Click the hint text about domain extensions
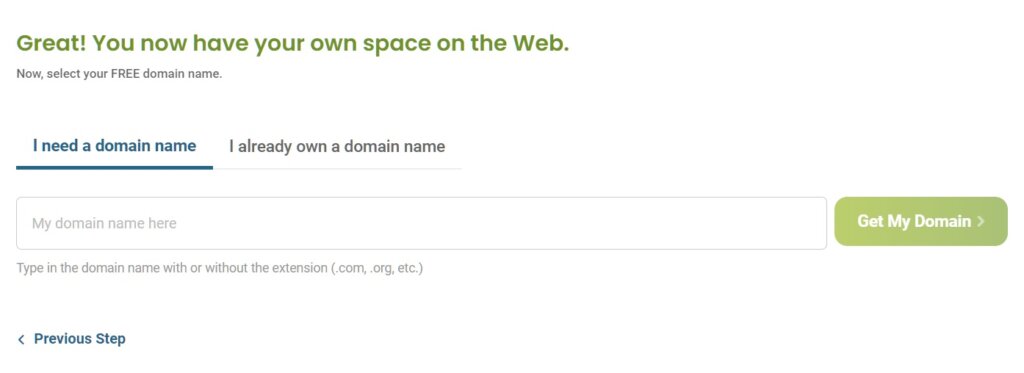The image size is (1024, 373). (x=219, y=268)
